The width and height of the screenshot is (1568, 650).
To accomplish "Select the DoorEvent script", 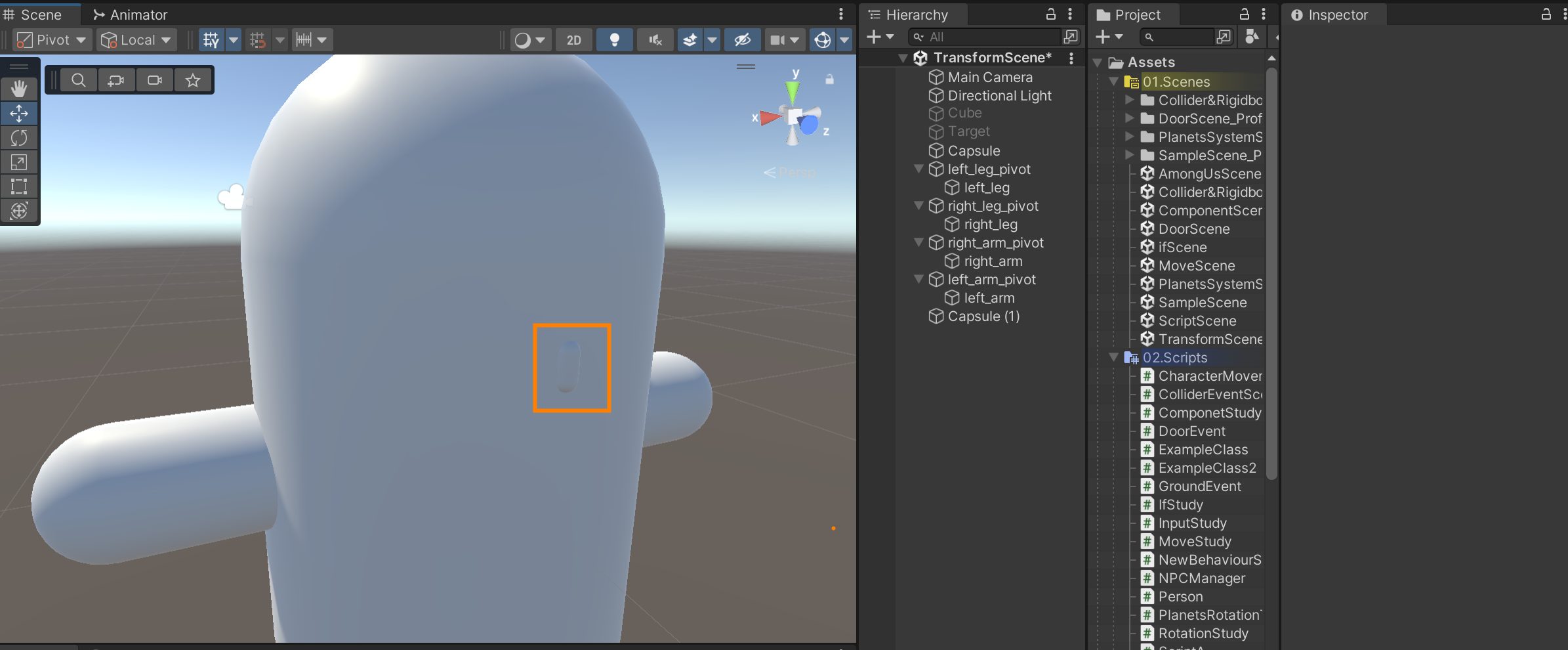I will click(1191, 431).
